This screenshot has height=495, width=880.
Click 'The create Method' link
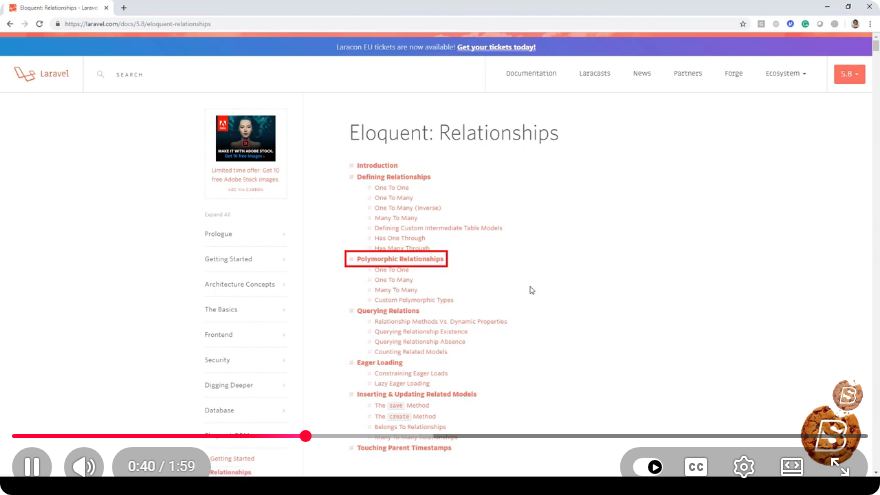click(x=405, y=416)
